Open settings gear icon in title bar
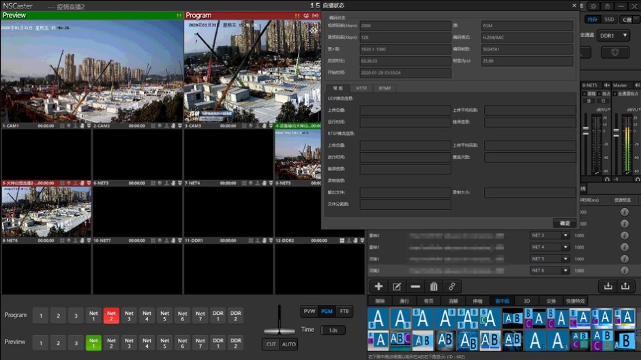641x360 pixels. click(x=593, y=6)
